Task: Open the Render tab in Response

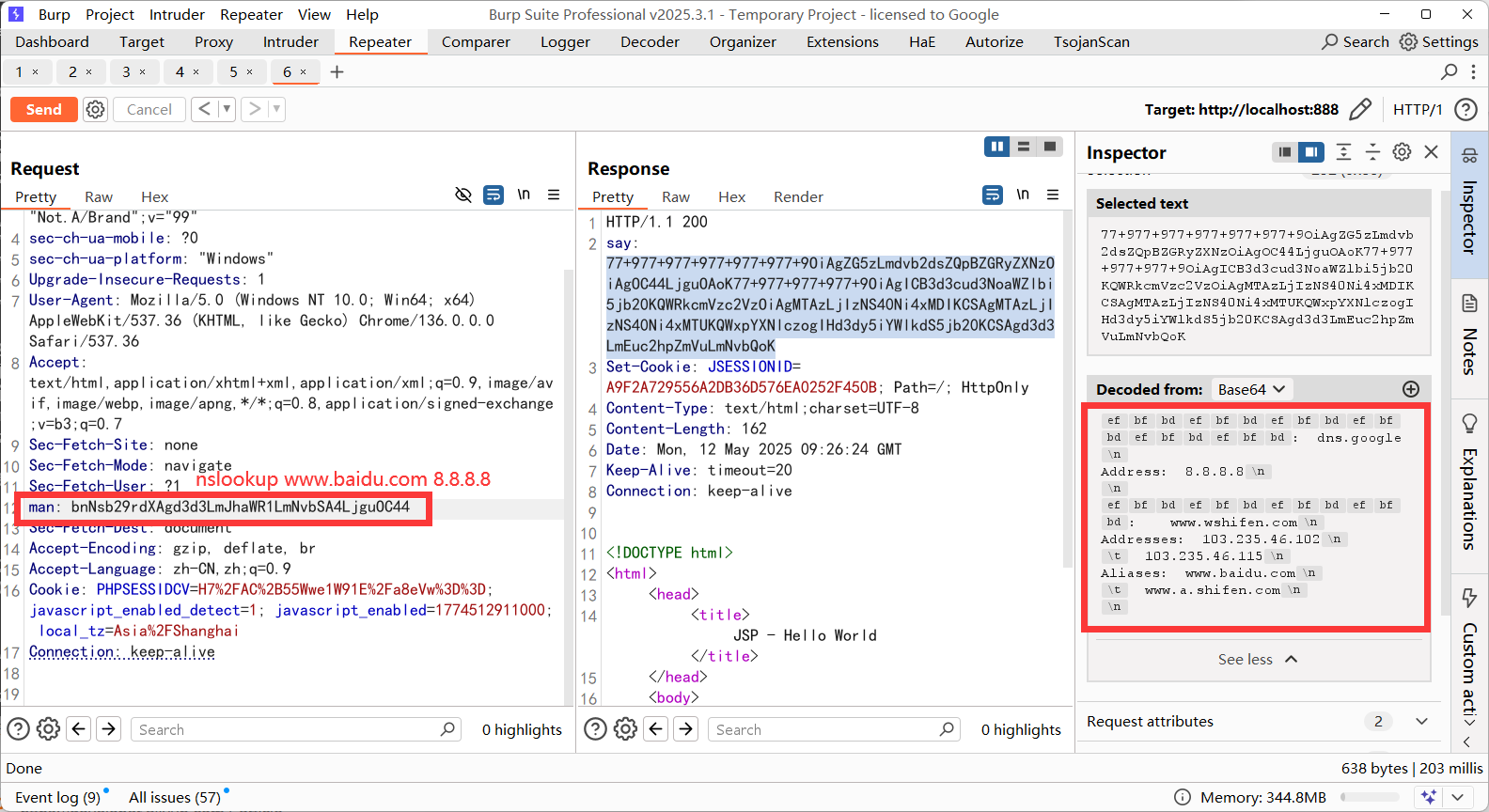Action: [x=798, y=197]
